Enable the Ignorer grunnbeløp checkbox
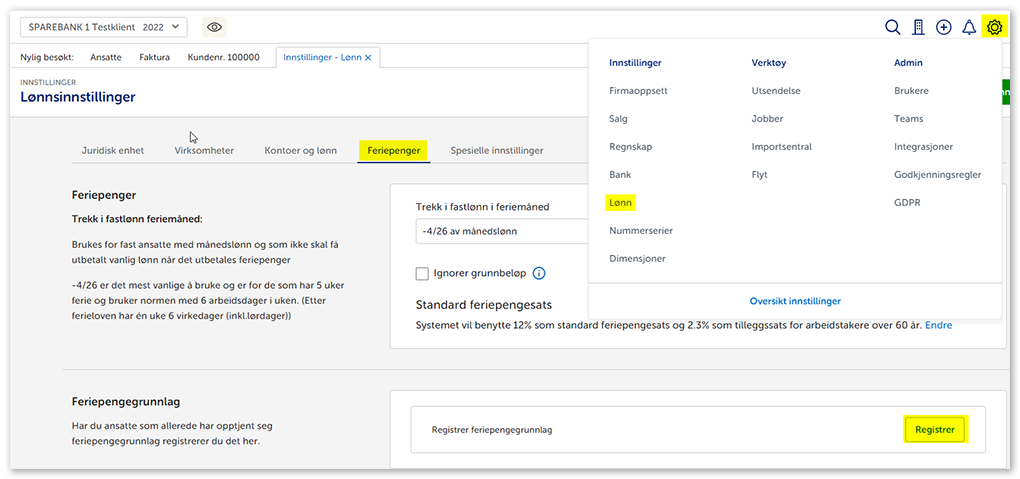 (x=422, y=273)
